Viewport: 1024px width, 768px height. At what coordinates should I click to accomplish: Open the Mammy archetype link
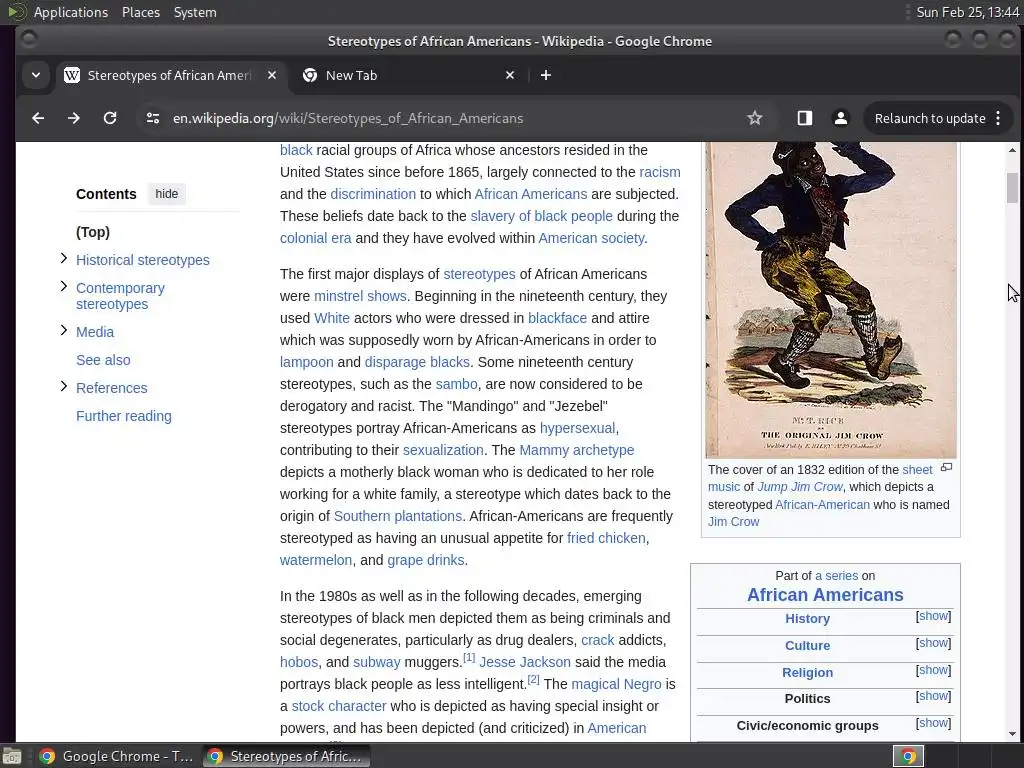coord(577,450)
